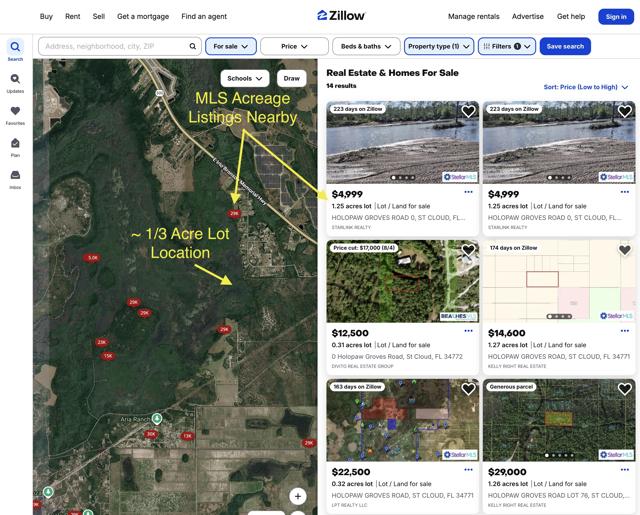640x515 pixels.
Task: Open Find an agent menu
Action: (x=204, y=16)
